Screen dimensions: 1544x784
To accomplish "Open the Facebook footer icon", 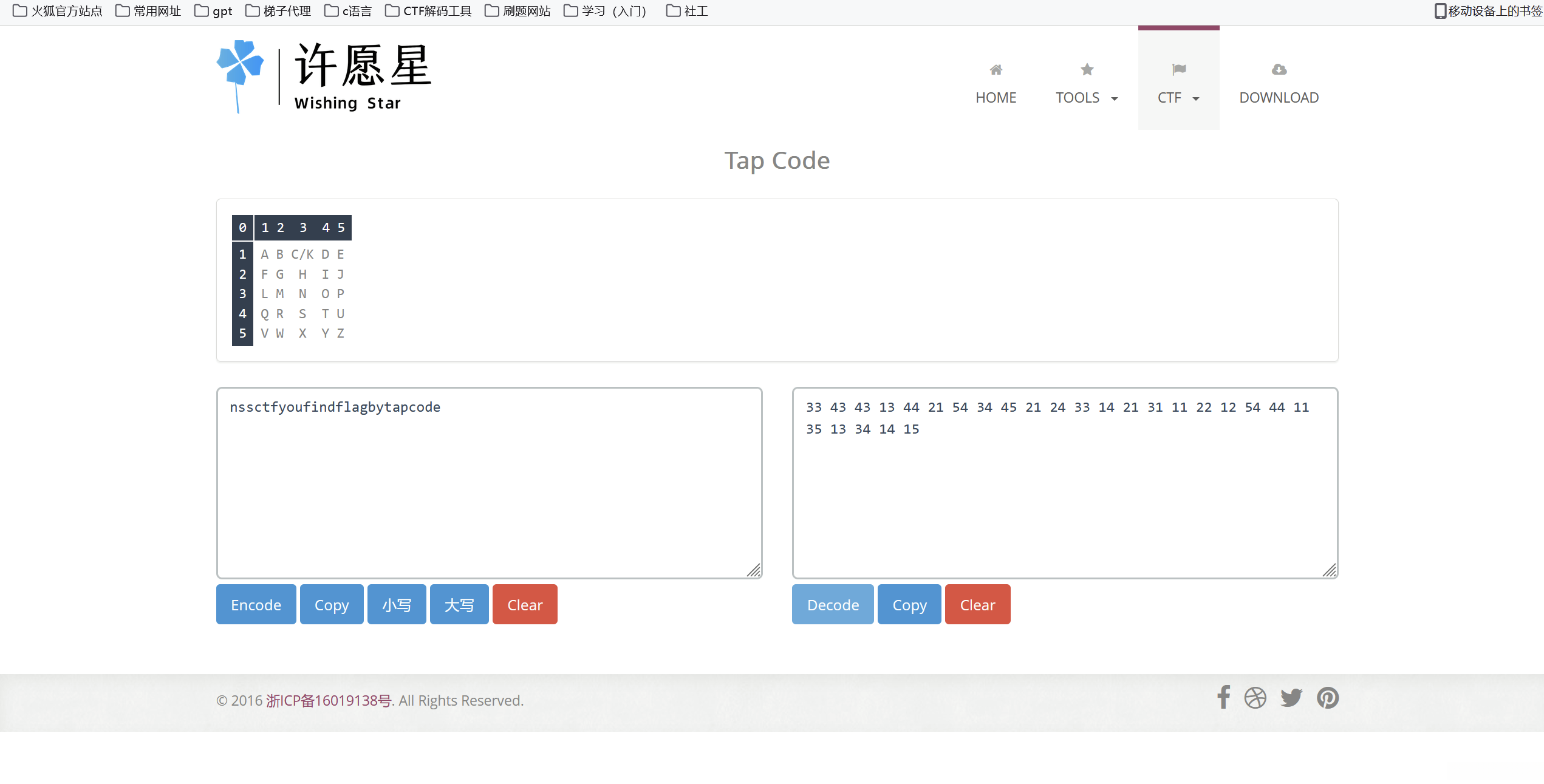I will 1223,697.
